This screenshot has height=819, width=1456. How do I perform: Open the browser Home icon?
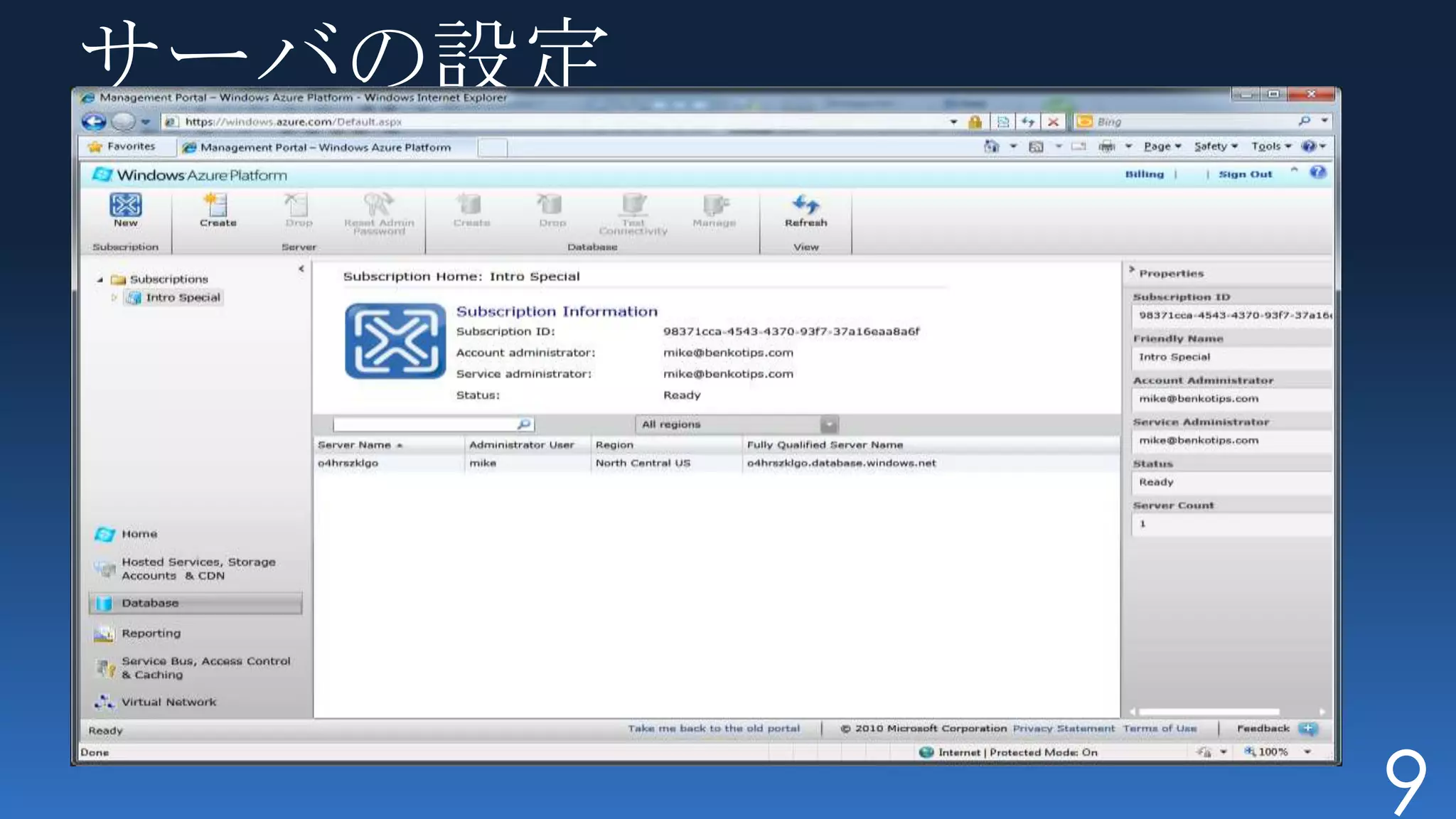click(991, 146)
